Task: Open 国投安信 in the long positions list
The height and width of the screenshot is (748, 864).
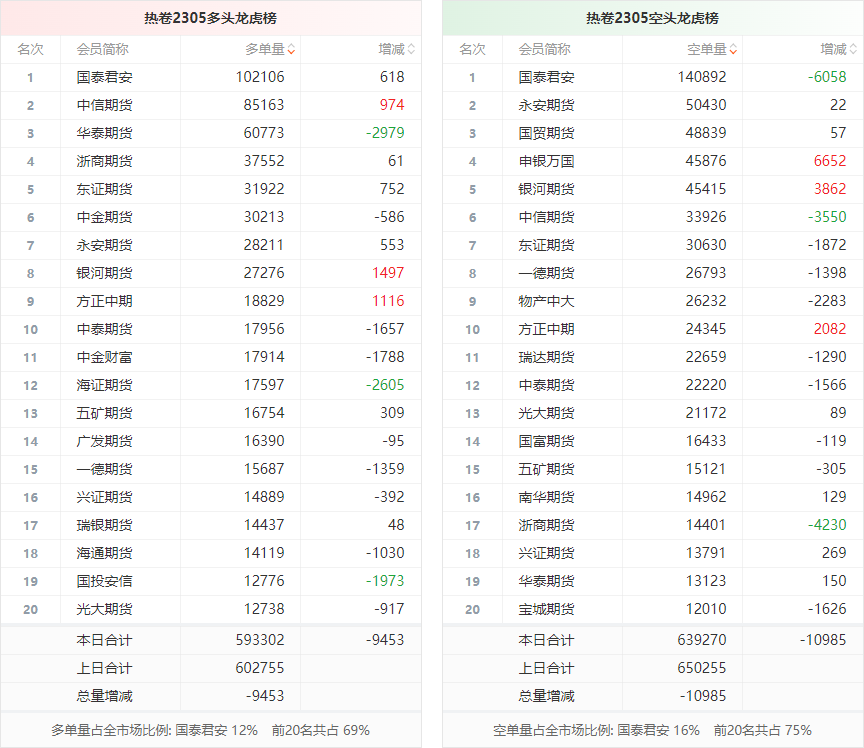Action: (x=104, y=581)
